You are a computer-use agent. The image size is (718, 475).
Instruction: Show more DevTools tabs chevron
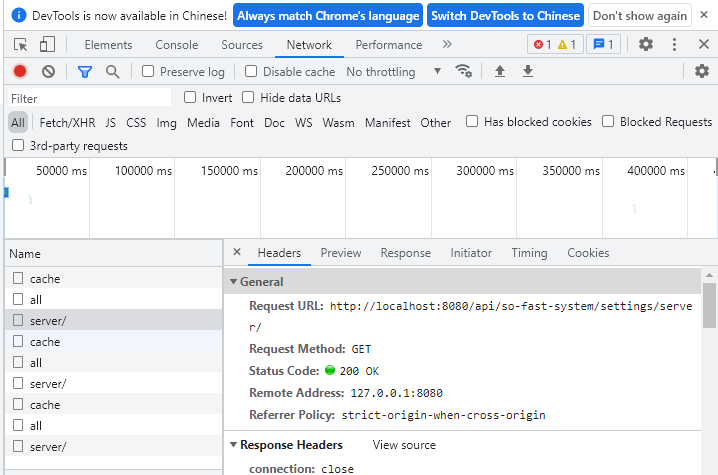point(447,45)
